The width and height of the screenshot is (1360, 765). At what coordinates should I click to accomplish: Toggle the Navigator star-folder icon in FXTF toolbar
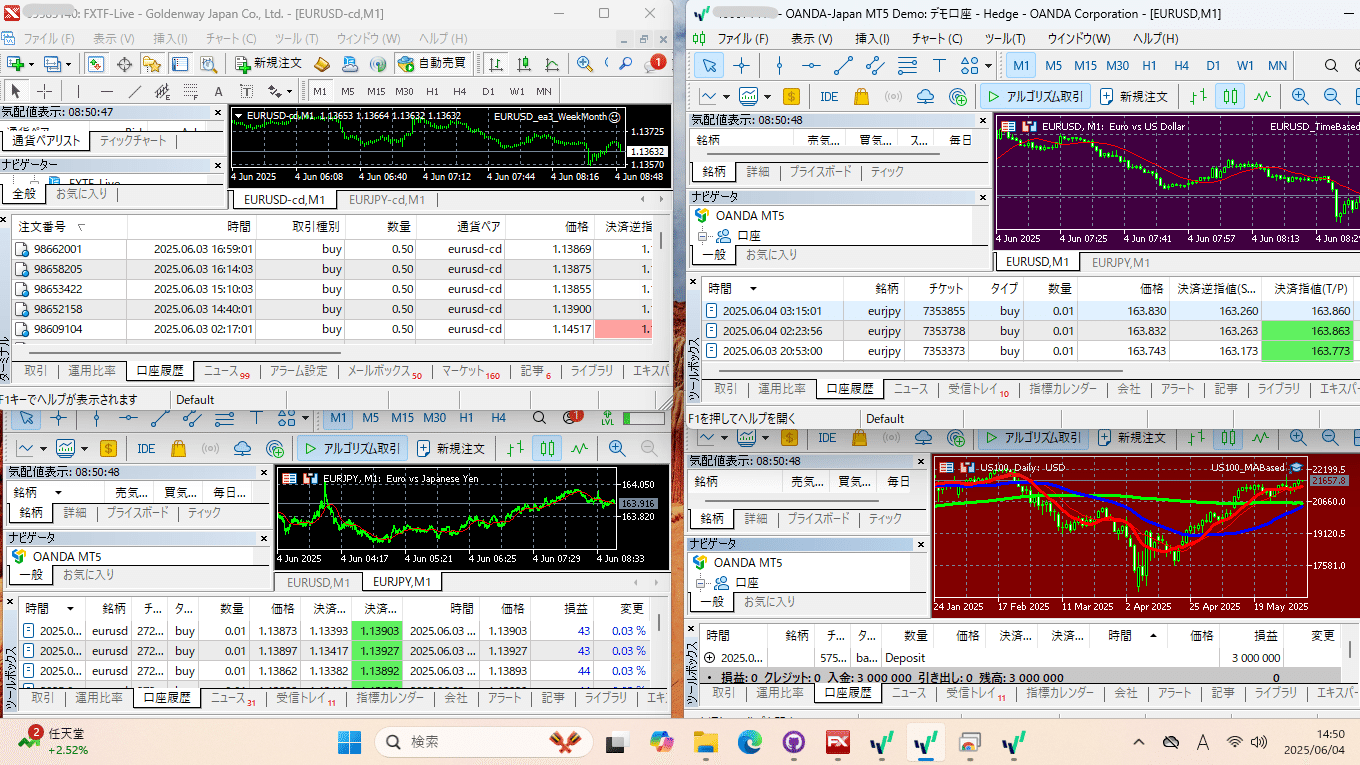click(x=152, y=63)
